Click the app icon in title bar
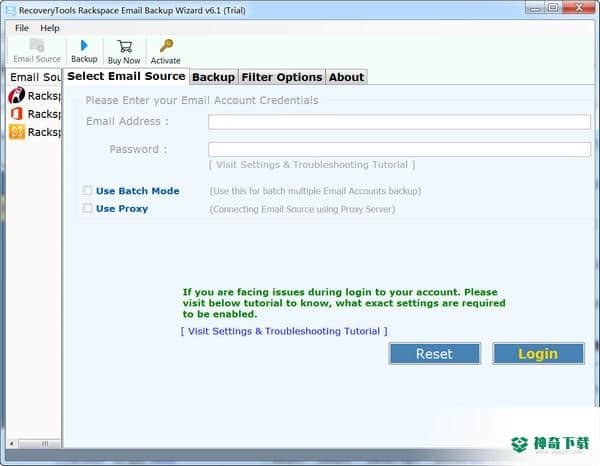 10,10
